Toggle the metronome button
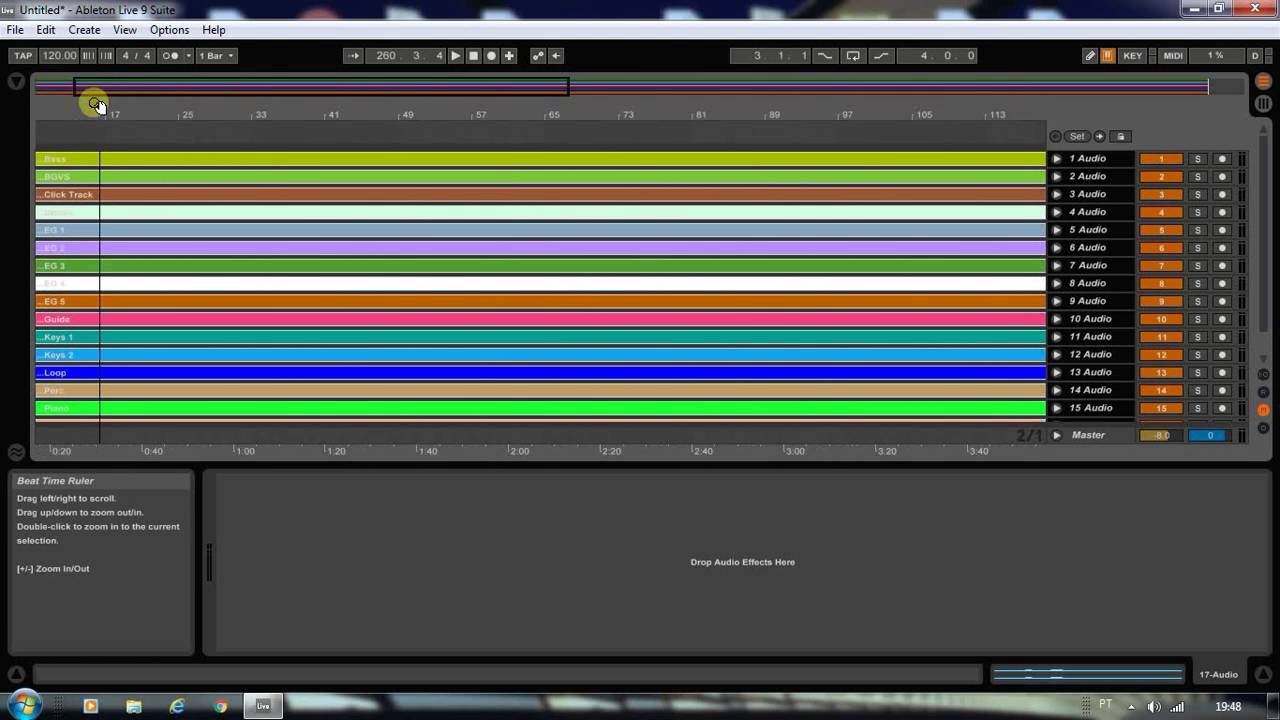 coord(170,56)
